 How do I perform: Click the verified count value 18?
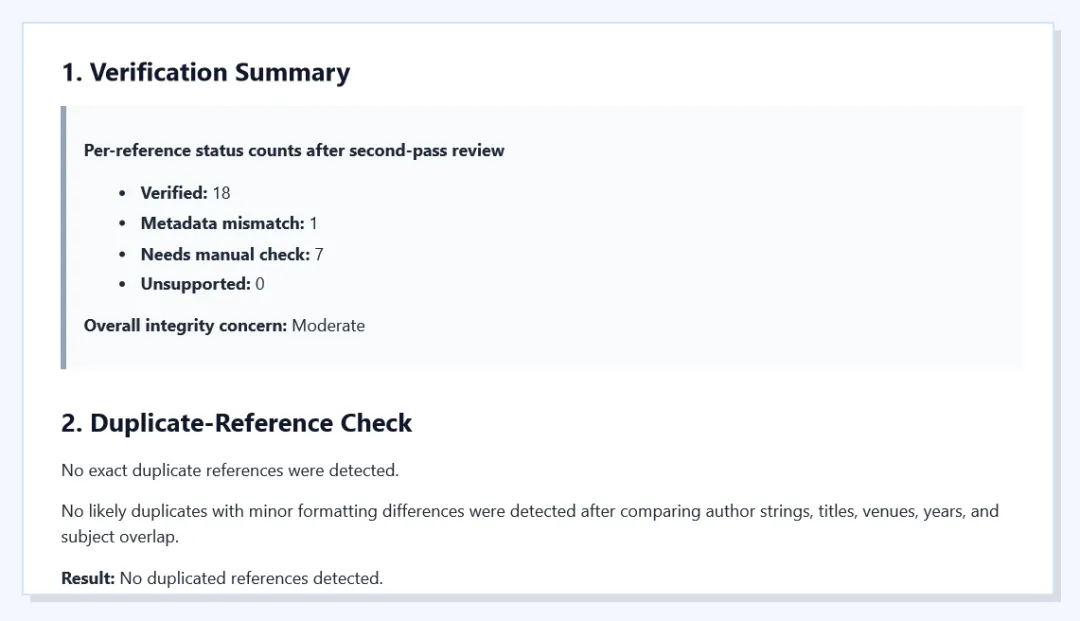coord(221,193)
